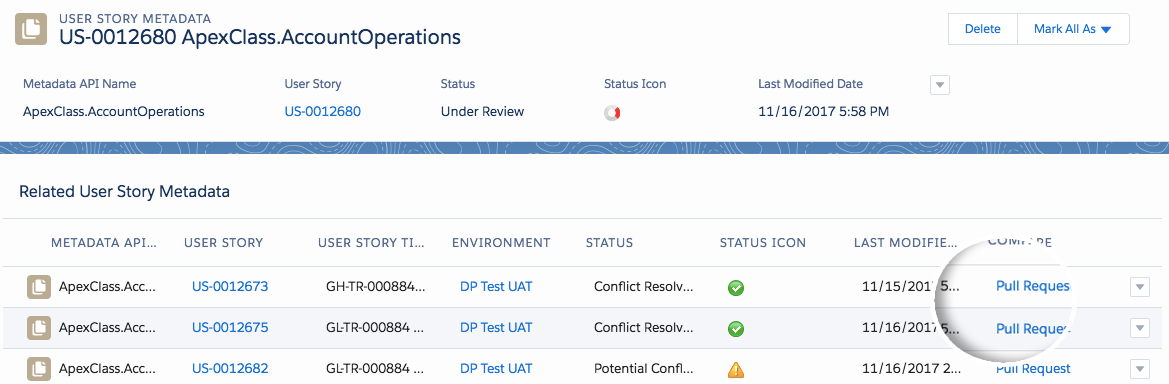Viewport: 1169px width, 384px height.
Task: Open row actions menu for US-0012675
Action: point(1140,328)
